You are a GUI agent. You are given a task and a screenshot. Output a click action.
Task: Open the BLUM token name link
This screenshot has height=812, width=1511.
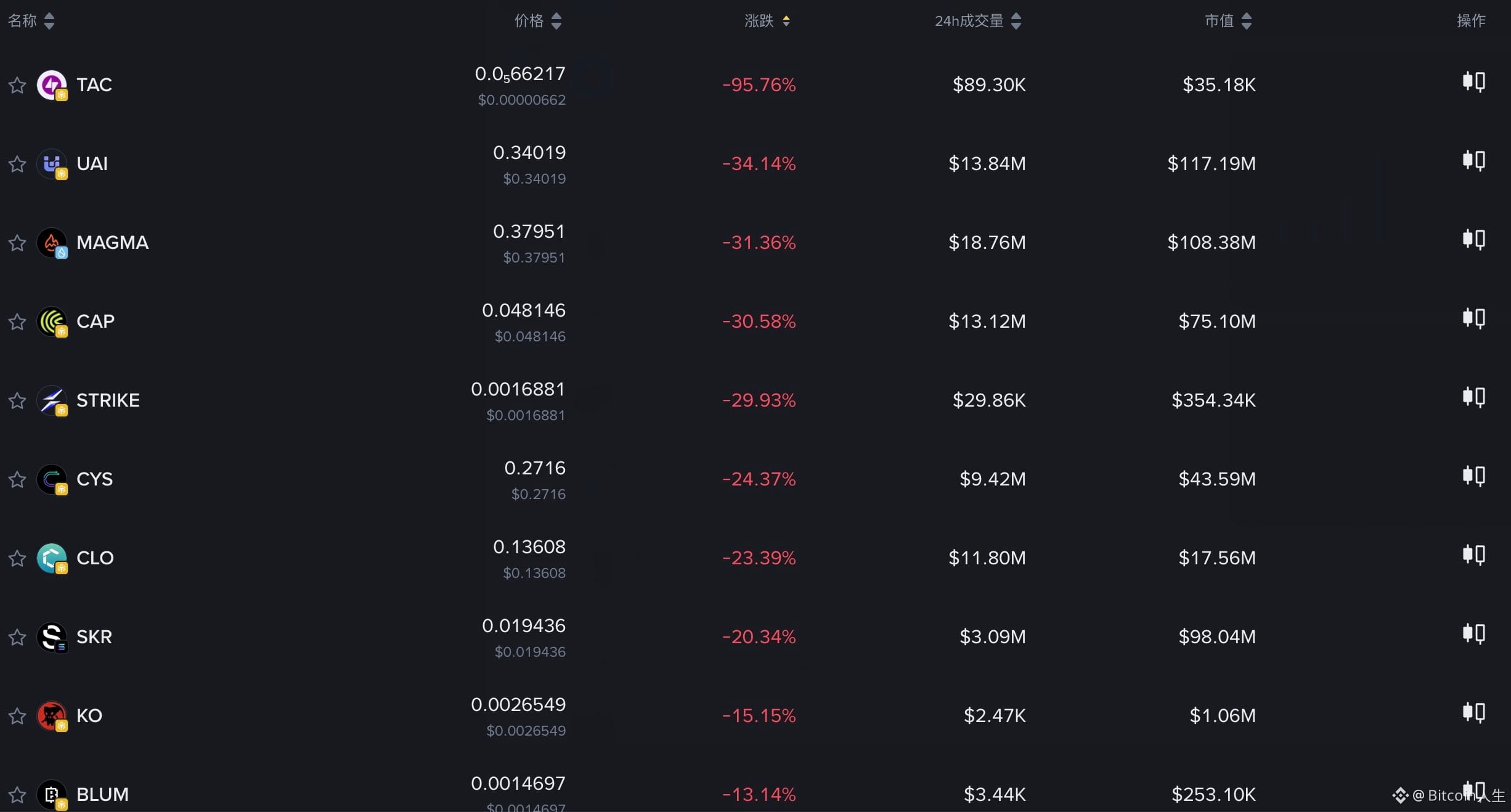pos(102,794)
